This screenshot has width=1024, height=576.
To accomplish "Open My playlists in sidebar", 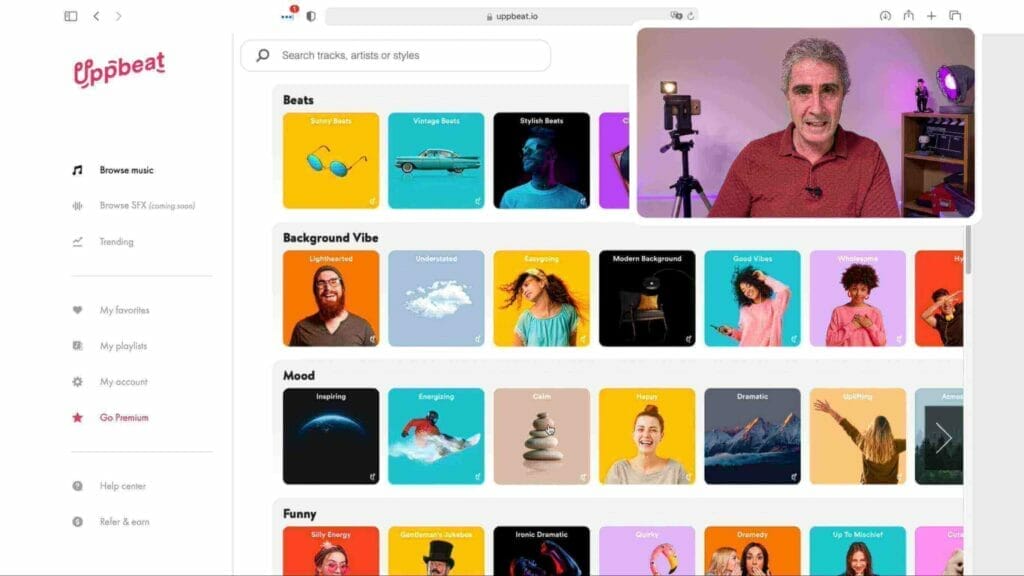I will 123,346.
